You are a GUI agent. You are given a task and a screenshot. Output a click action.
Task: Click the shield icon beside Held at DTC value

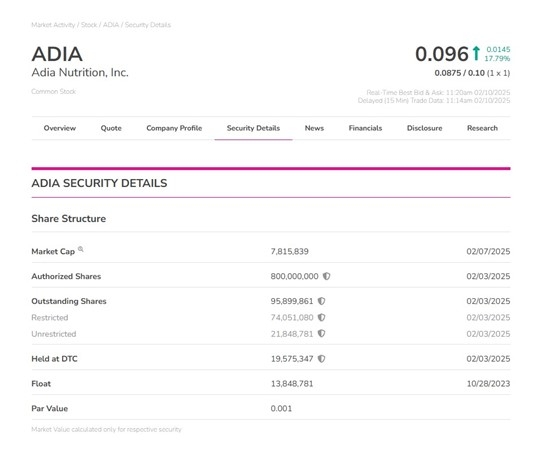321,358
